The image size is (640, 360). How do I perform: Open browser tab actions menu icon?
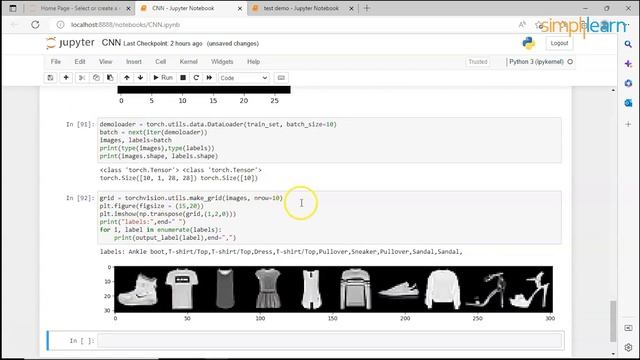(13, 8)
